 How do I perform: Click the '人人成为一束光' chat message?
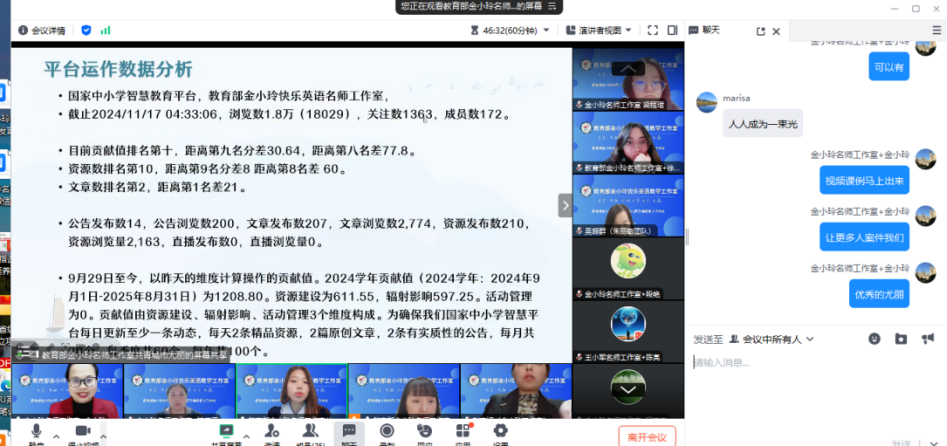pyautogui.click(x=763, y=123)
